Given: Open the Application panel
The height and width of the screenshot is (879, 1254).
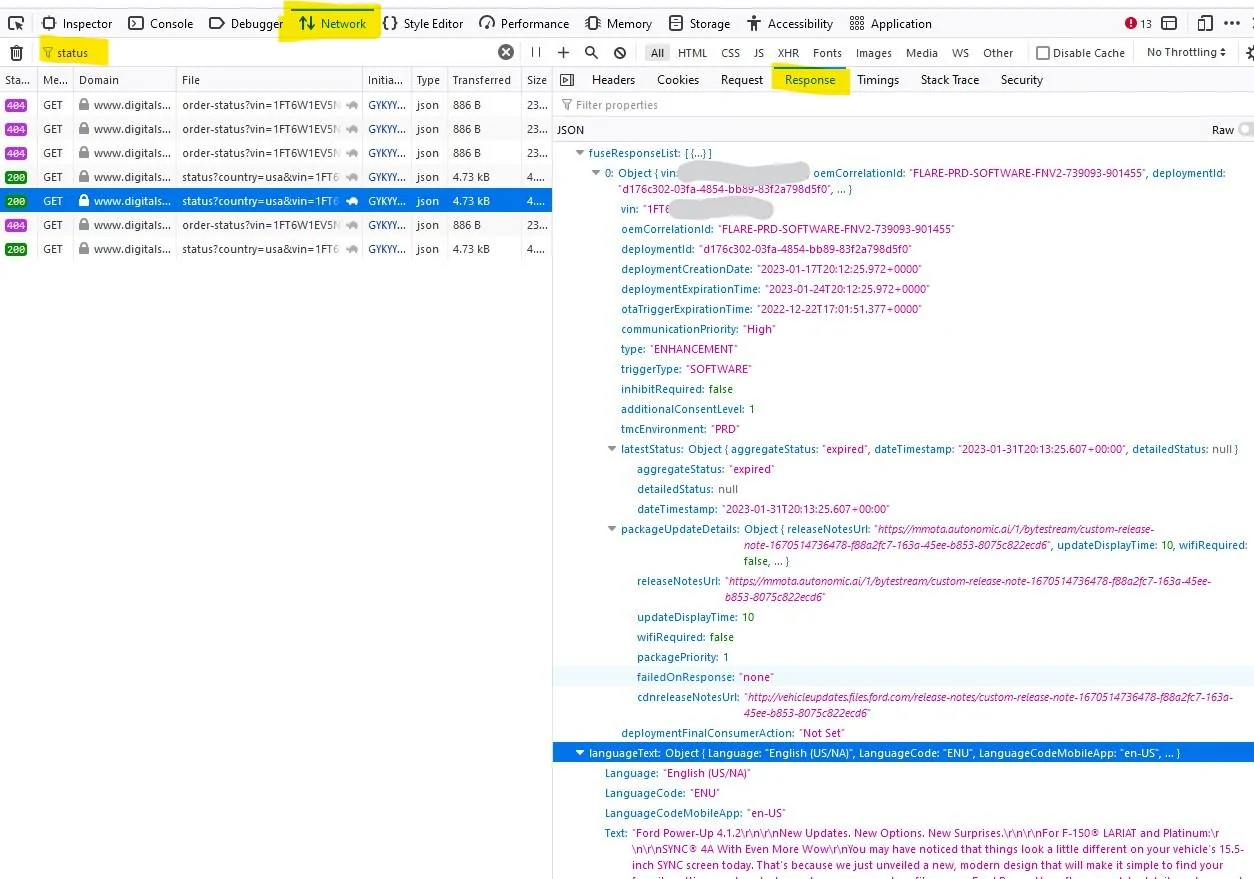Looking at the screenshot, I should point(890,23).
